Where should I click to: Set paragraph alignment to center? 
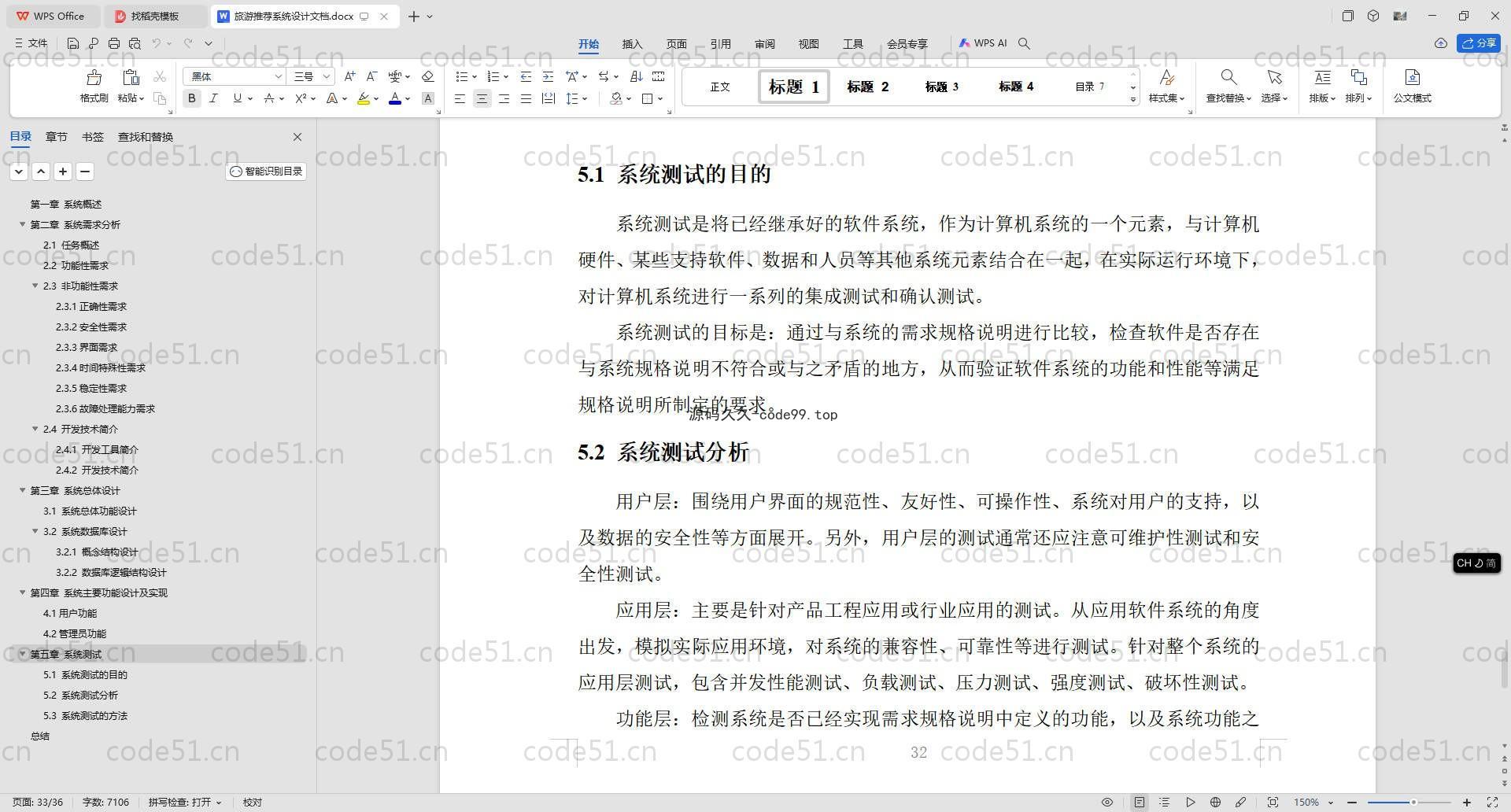point(482,98)
